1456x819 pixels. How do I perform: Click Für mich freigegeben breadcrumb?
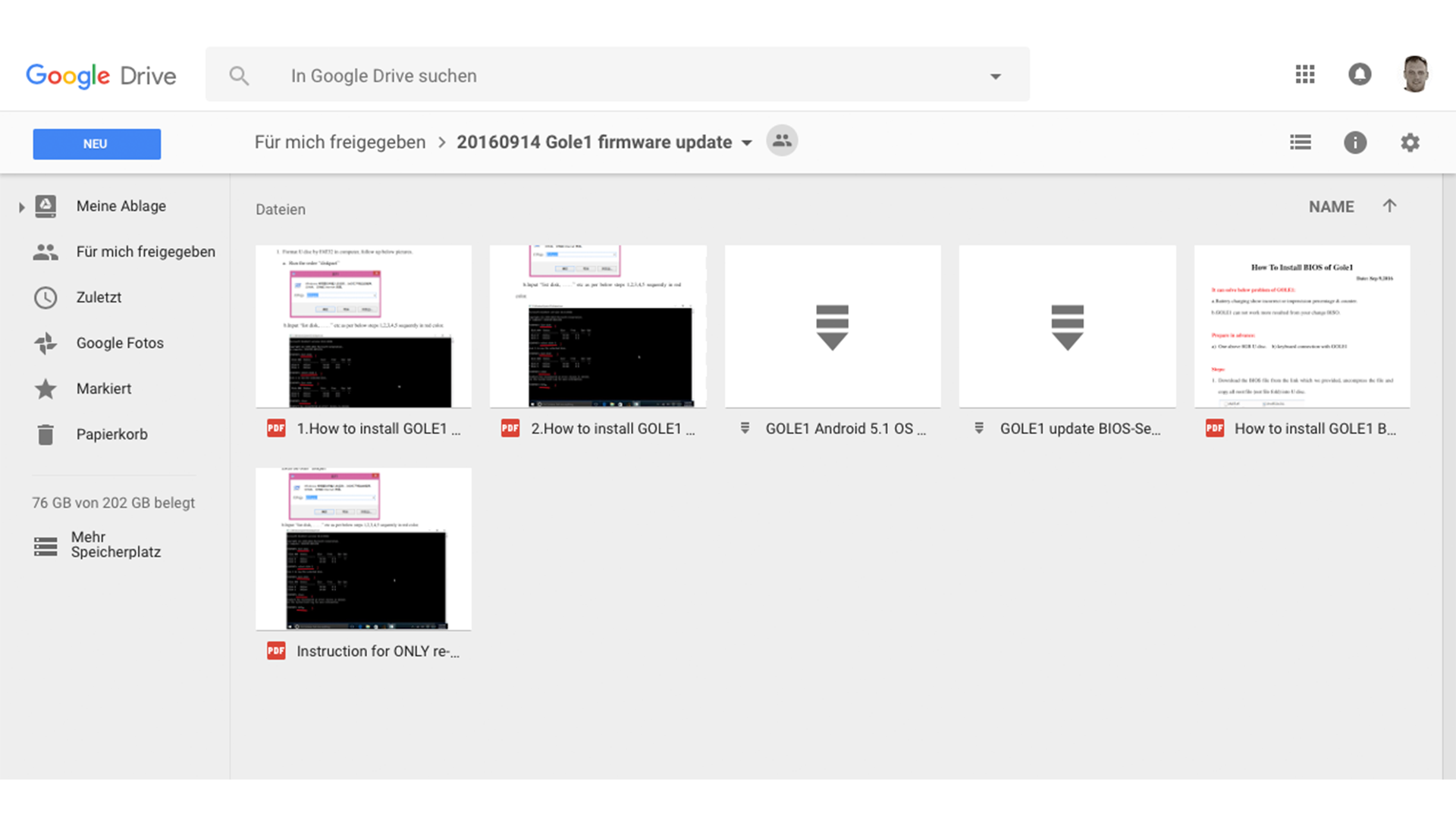coord(340,143)
